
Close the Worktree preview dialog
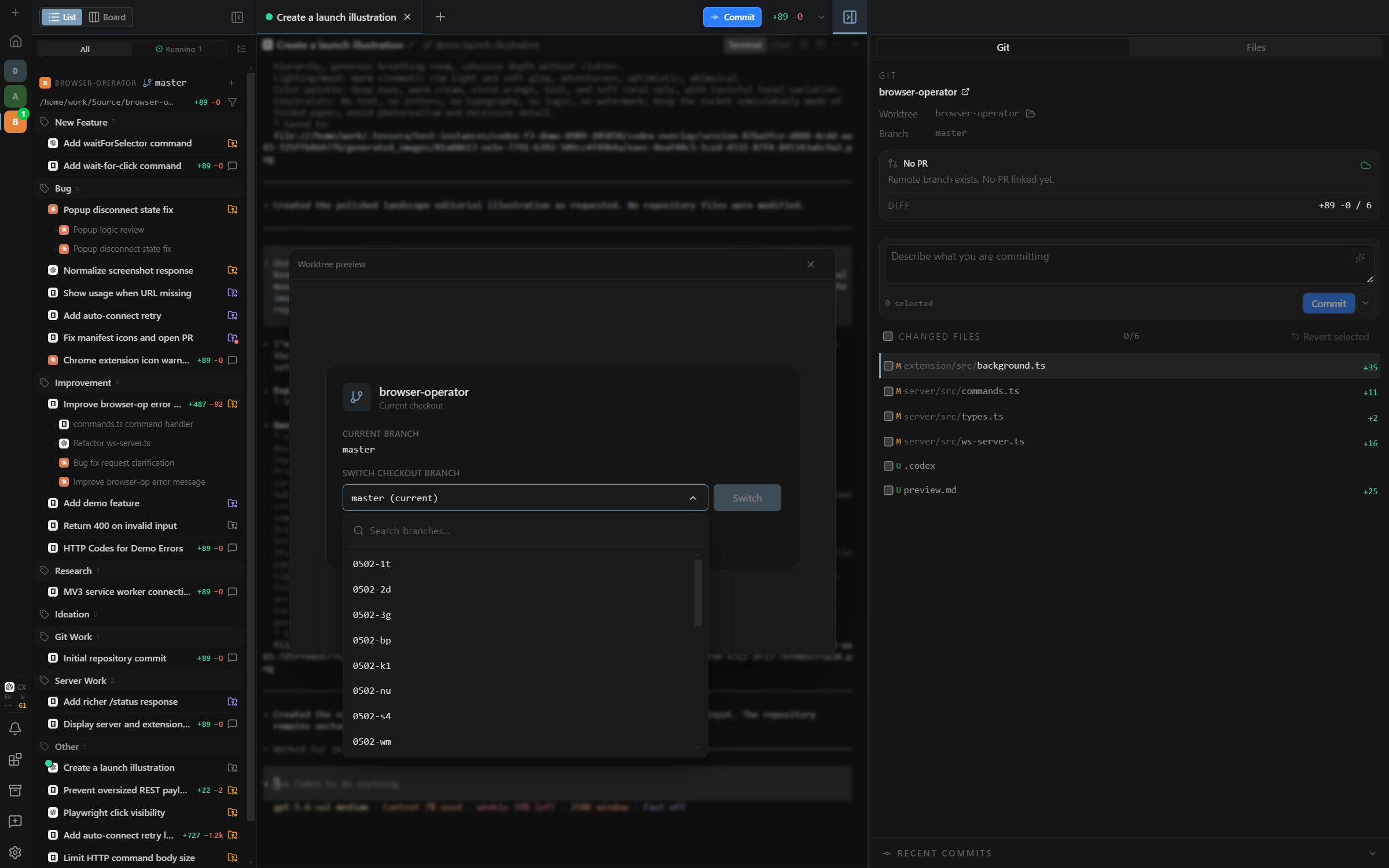click(x=810, y=264)
